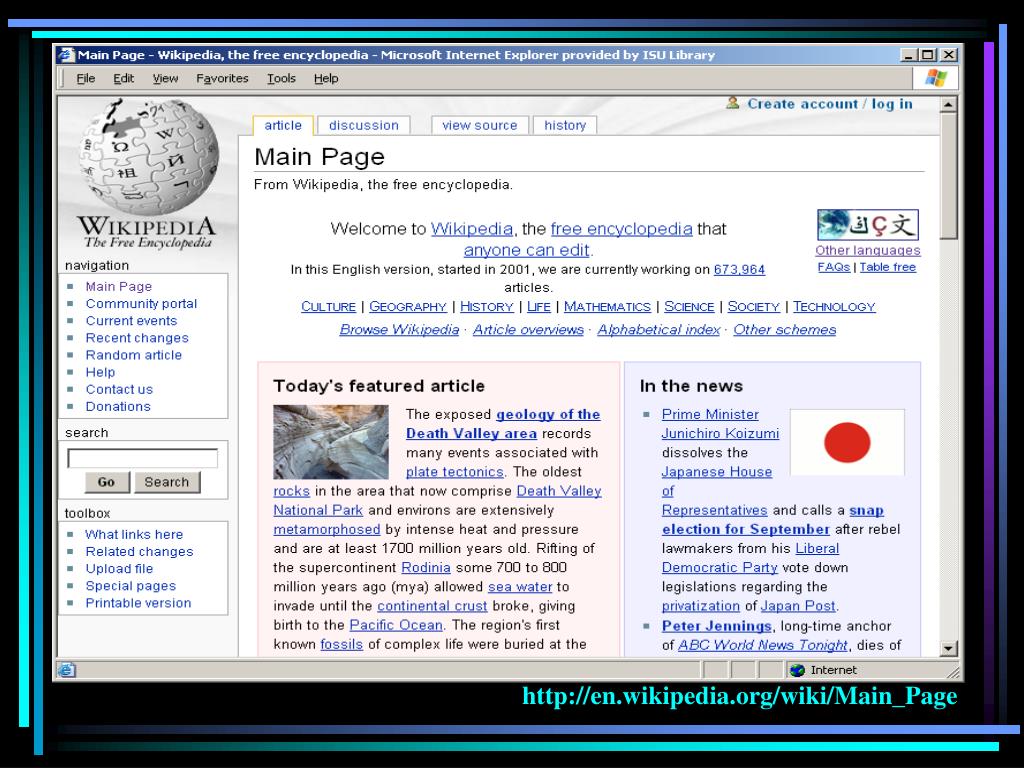Open the File menu
The height and width of the screenshot is (768, 1024).
[86, 78]
